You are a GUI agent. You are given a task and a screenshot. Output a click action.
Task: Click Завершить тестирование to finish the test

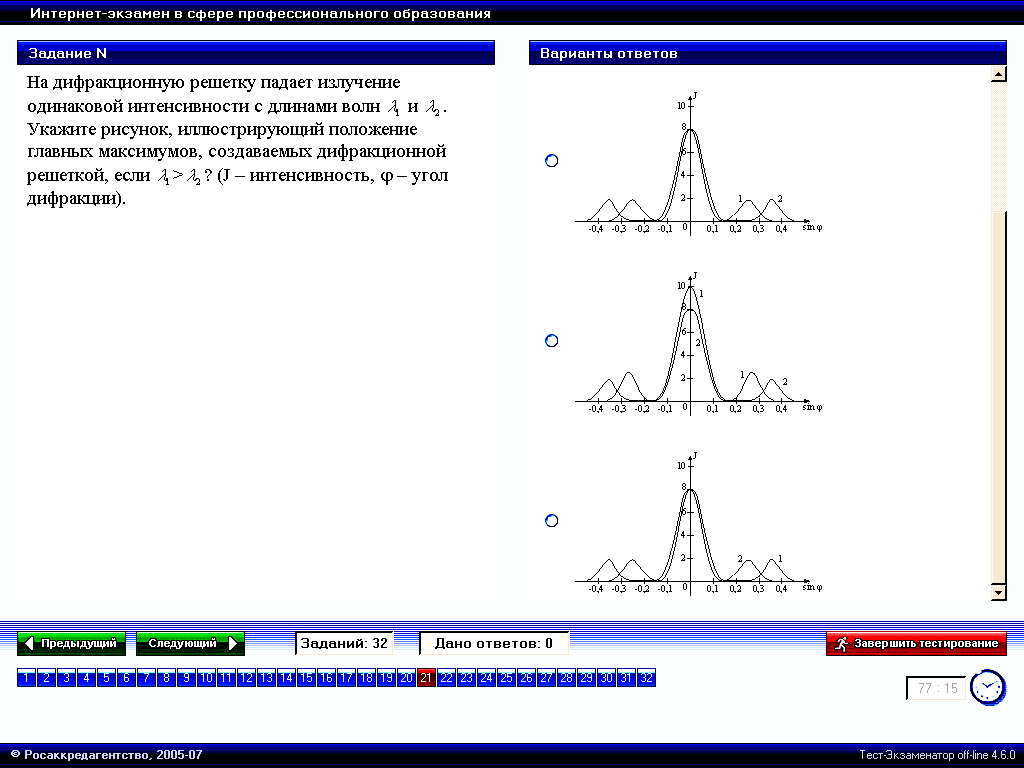click(916, 643)
